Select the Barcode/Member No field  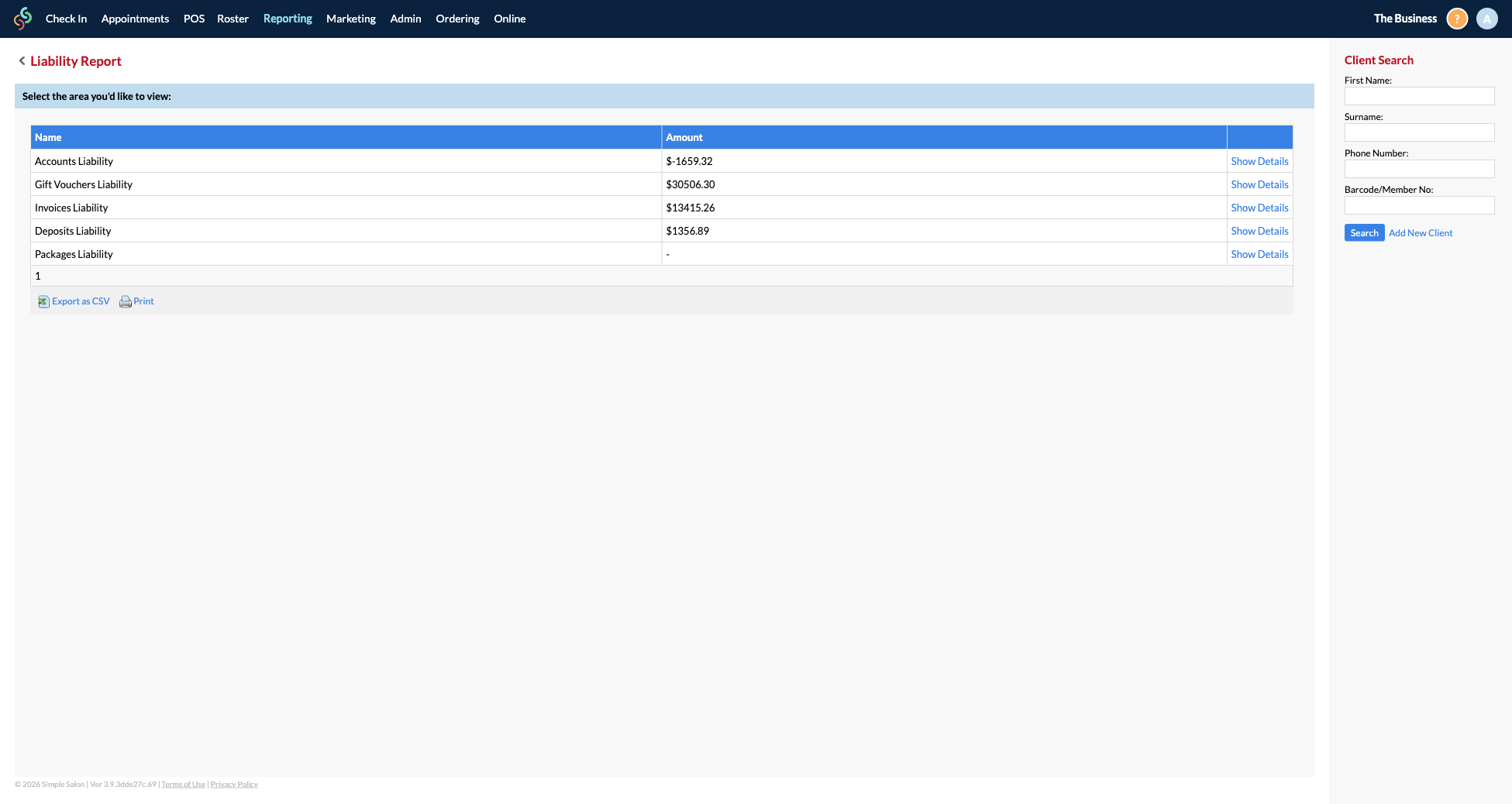(1419, 205)
